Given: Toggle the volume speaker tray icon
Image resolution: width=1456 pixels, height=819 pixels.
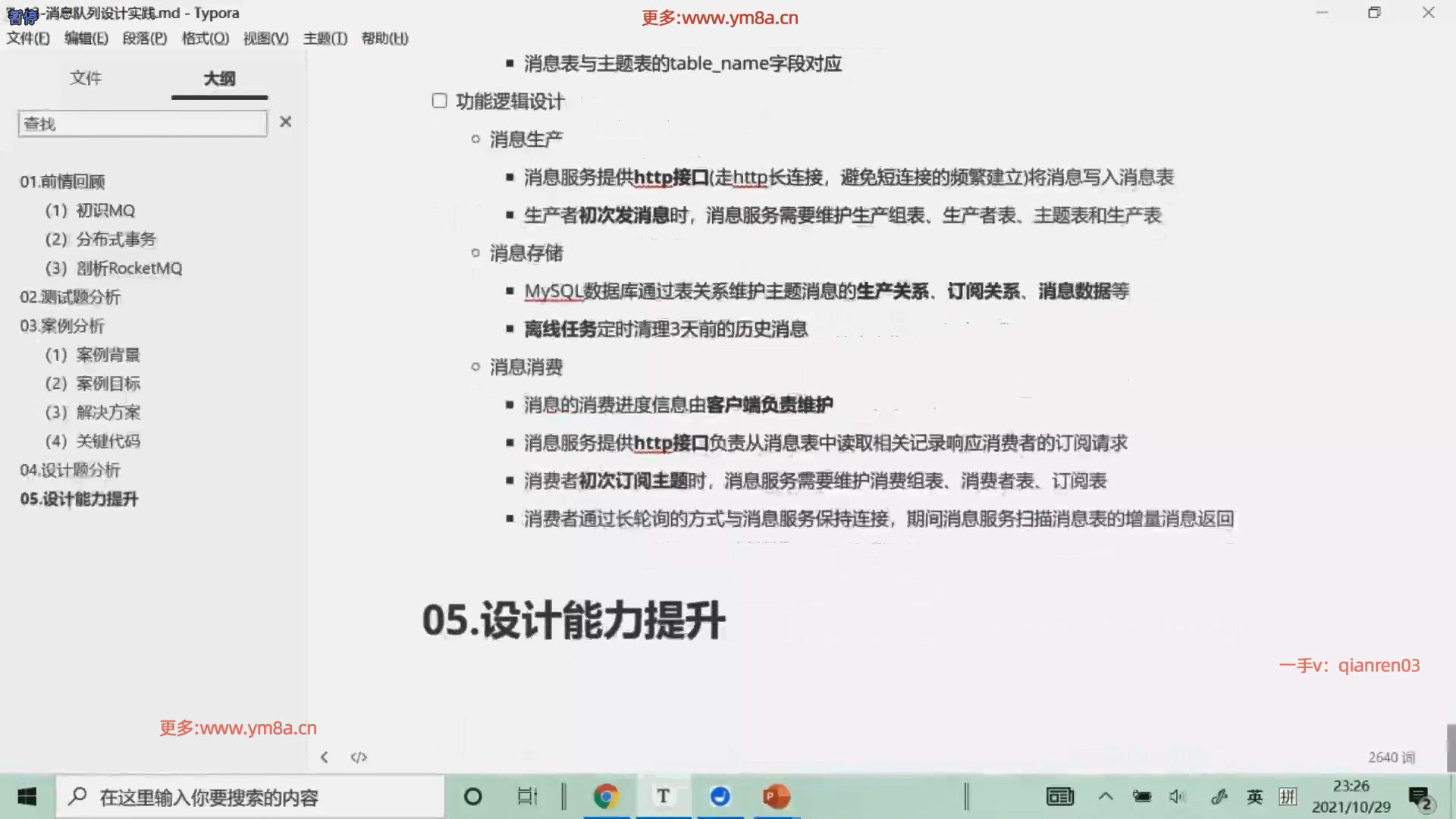Looking at the screenshot, I should click(x=1177, y=796).
